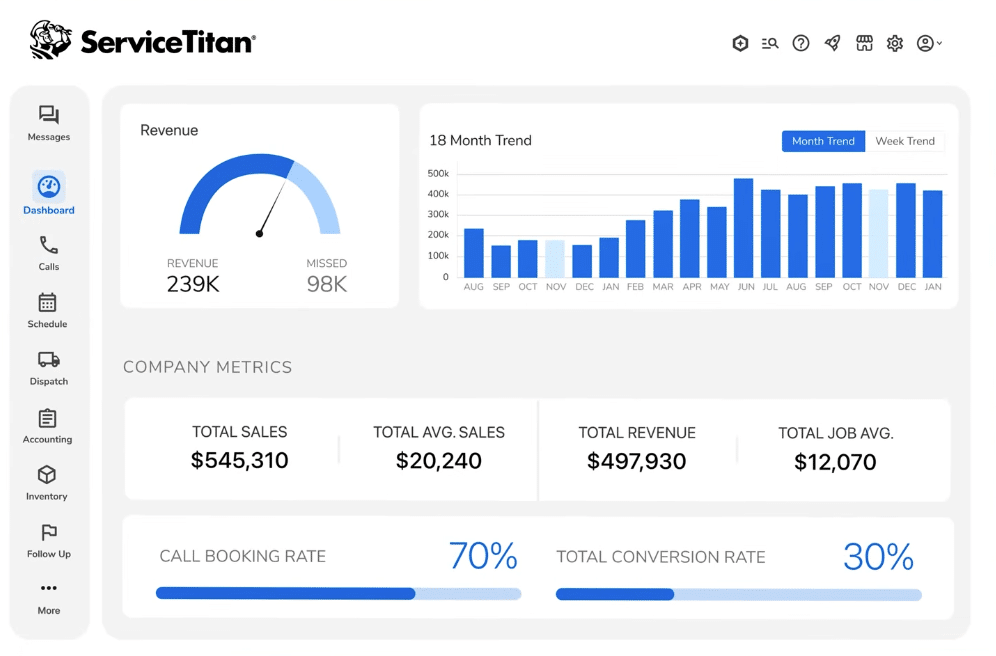Click the search list icon
This screenshot has height=656, width=996.
[770, 43]
